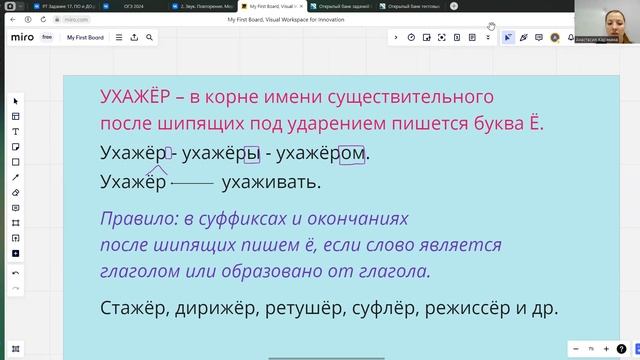Open the Timer tool
Viewport: 640px width, 360px height.
point(411,38)
